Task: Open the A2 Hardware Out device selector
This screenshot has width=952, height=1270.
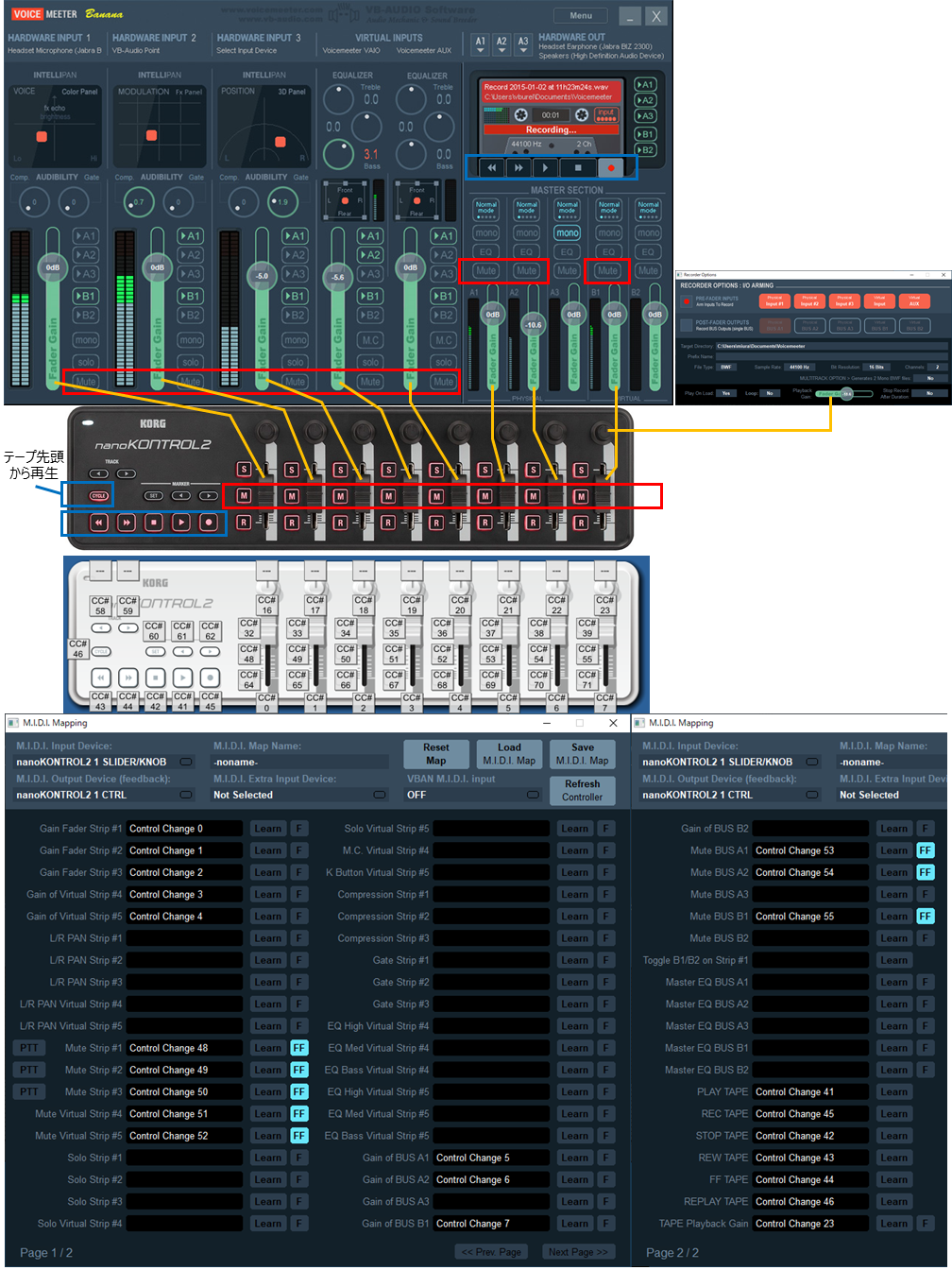Action: click(501, 44)
